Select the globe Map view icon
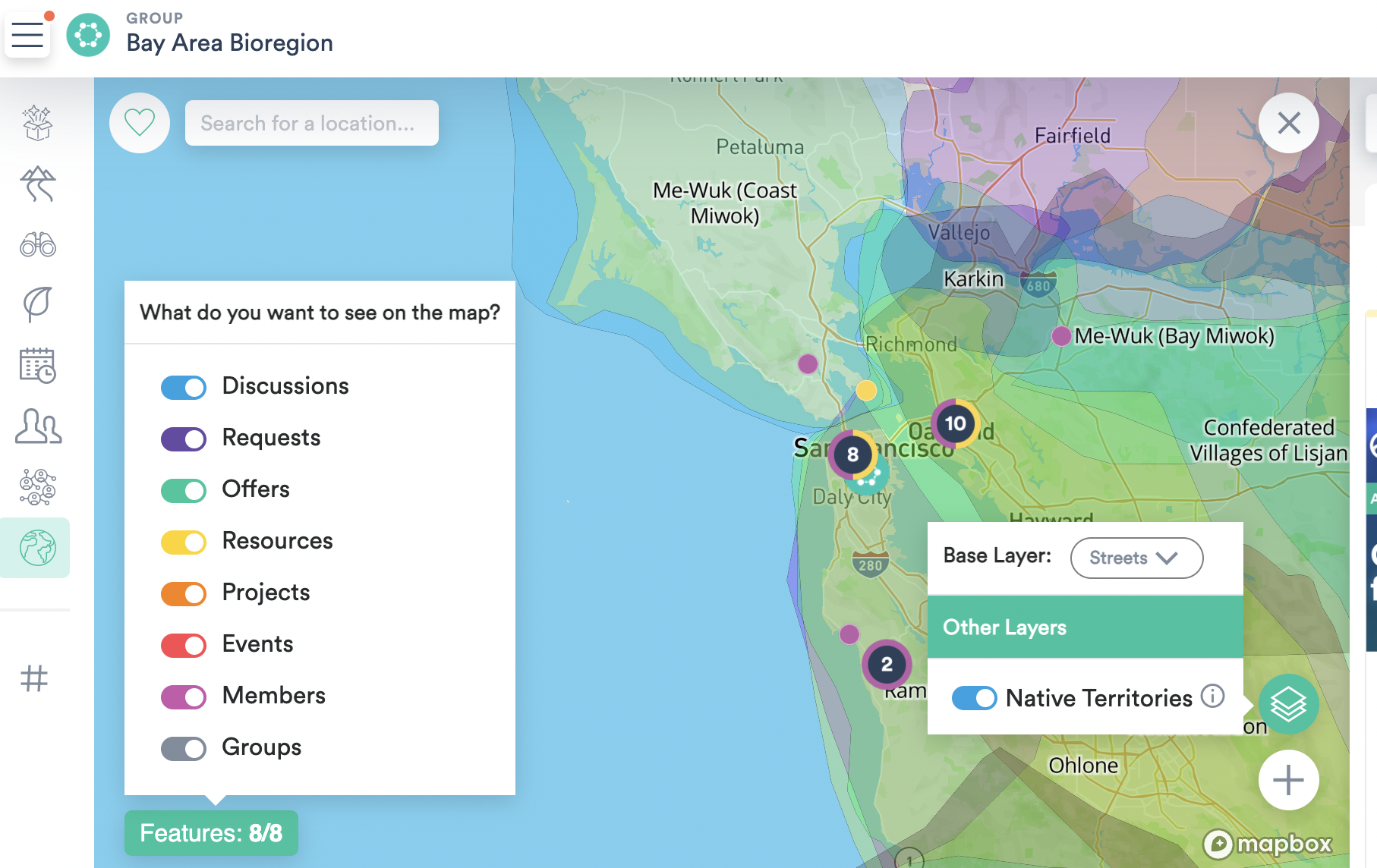This screenshot has height=868, width=1377. point(38,548)
